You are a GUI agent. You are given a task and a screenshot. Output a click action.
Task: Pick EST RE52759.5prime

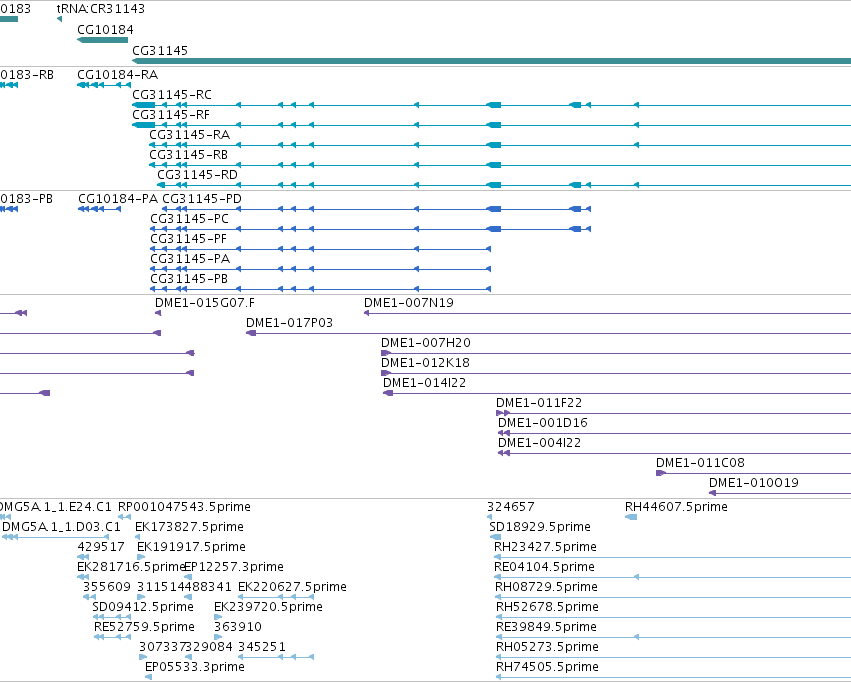coord(144,627)
